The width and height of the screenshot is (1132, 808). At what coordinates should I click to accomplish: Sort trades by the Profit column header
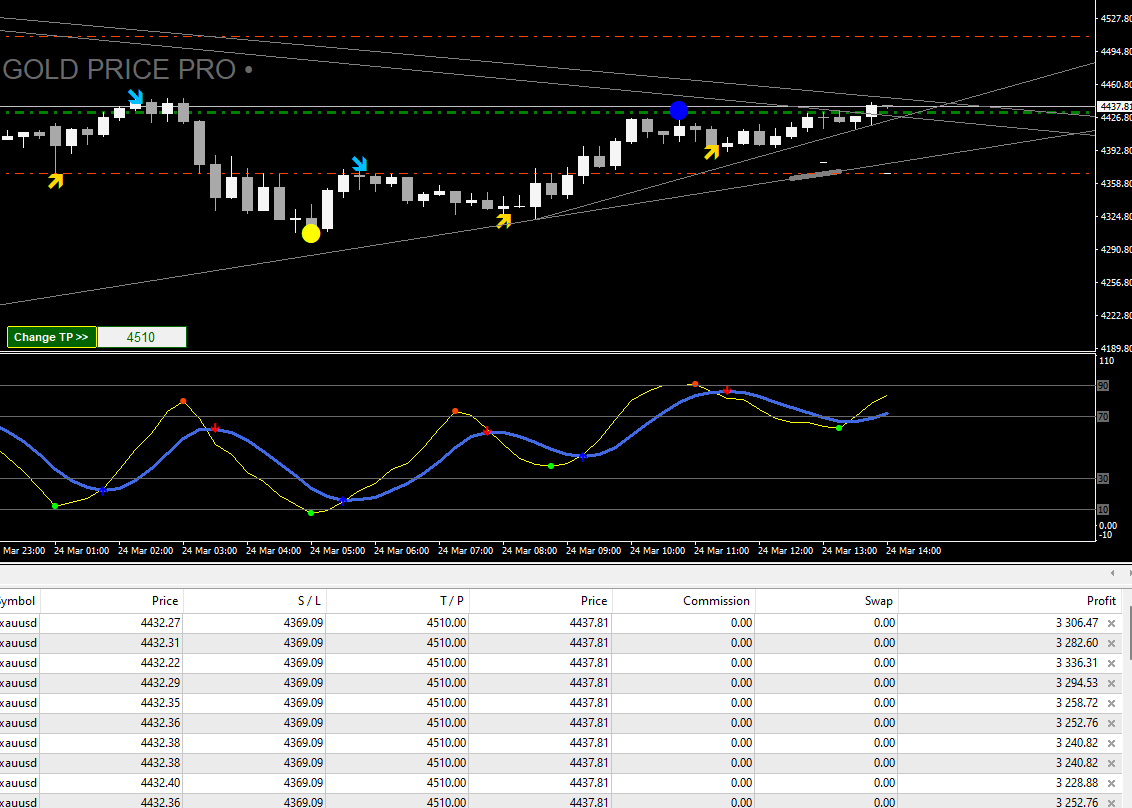tap(1101, 601)
